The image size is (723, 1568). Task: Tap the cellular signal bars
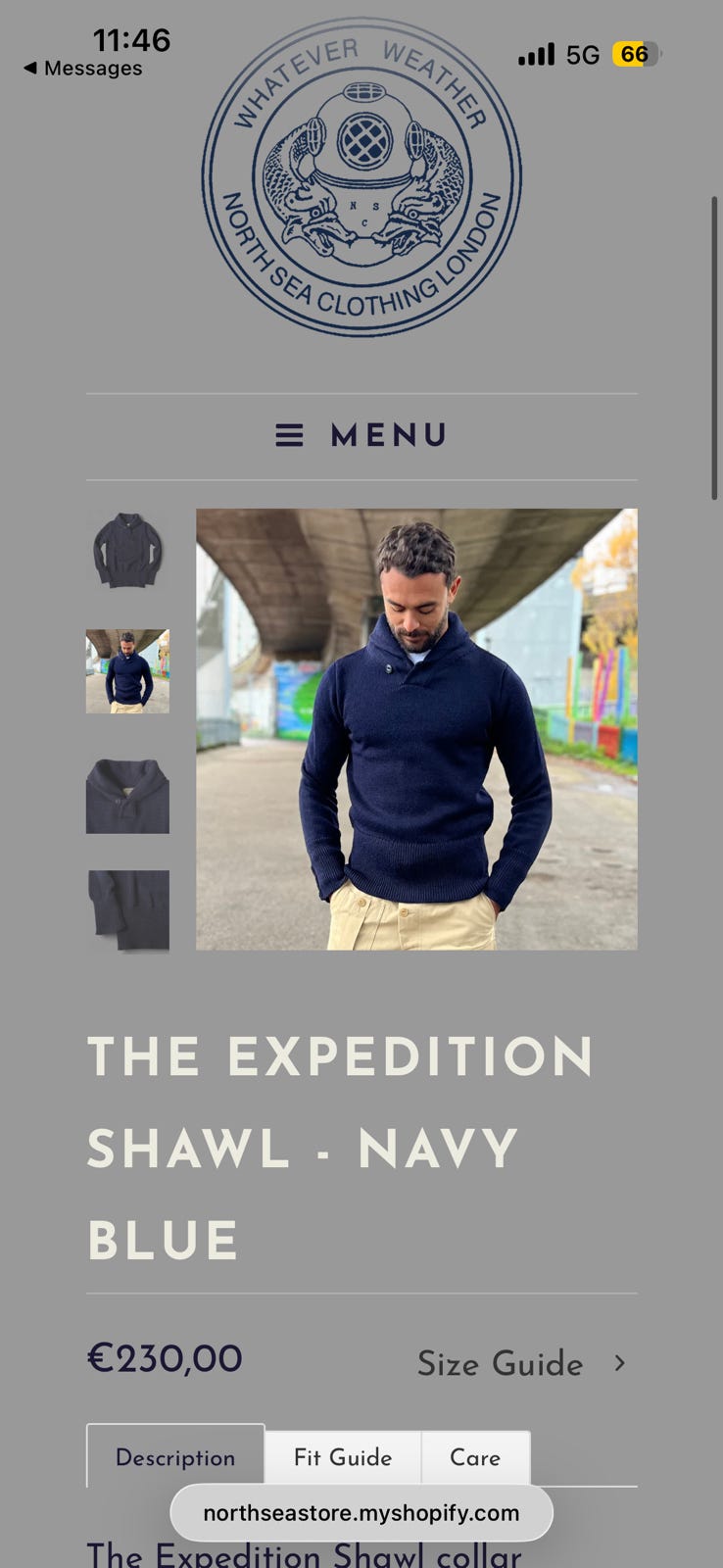pyautogui.click(x=536, y=54)
